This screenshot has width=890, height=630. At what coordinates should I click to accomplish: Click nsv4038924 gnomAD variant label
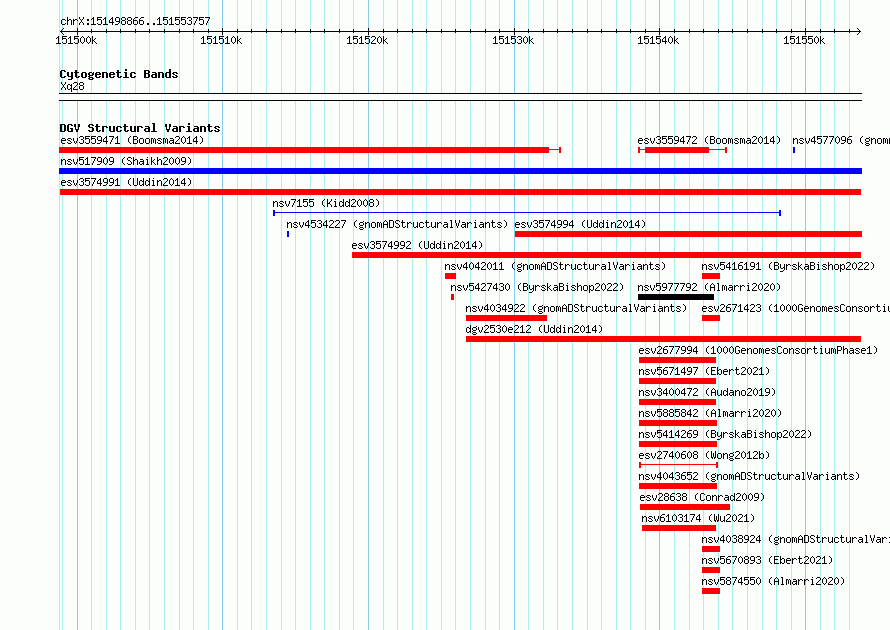pos(795,539)
